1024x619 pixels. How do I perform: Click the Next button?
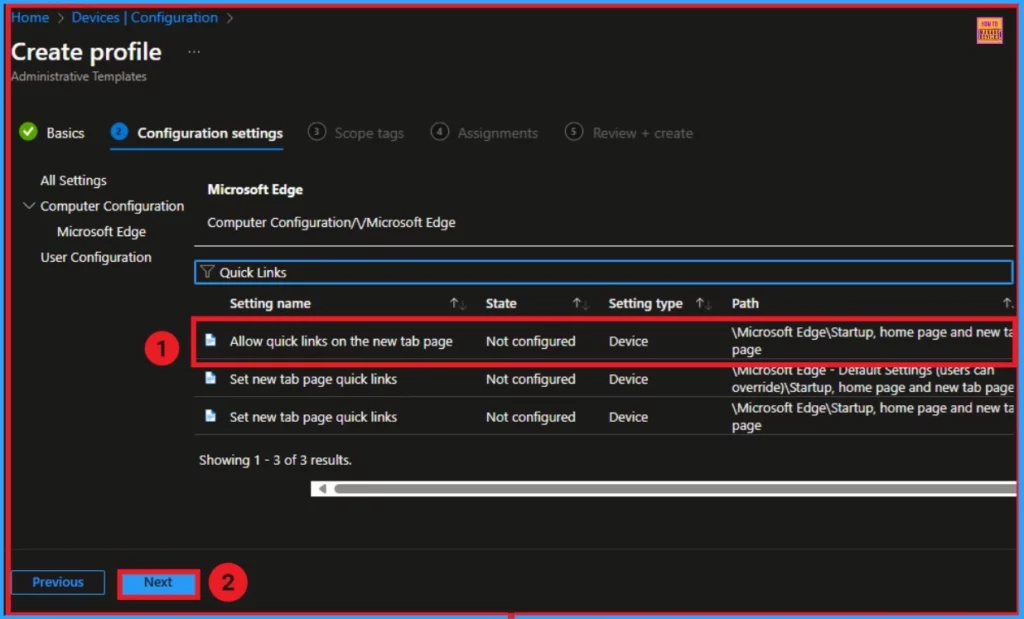coord(158,582)
